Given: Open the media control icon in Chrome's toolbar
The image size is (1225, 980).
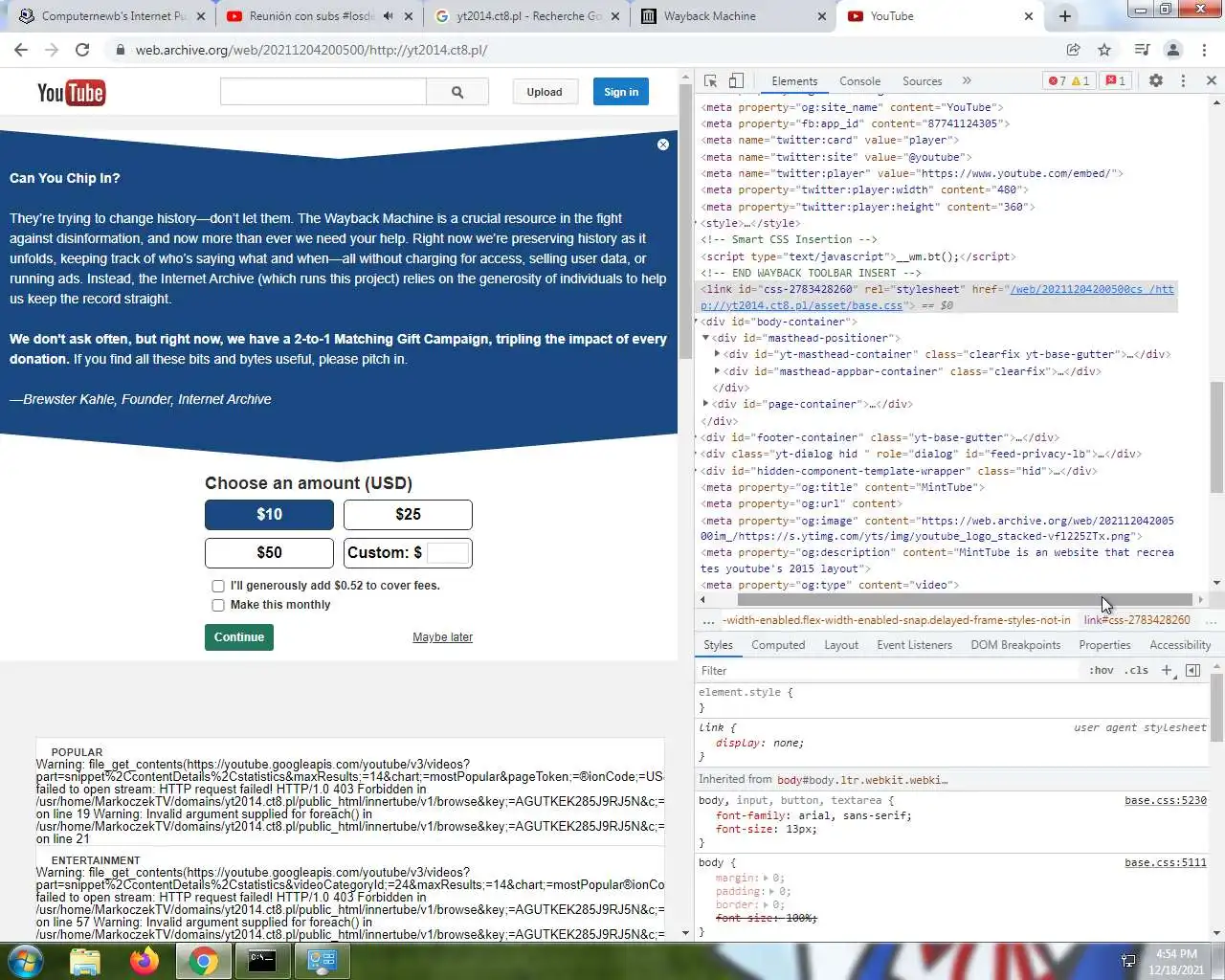Looking at the screenshot, I should 1142,50.
